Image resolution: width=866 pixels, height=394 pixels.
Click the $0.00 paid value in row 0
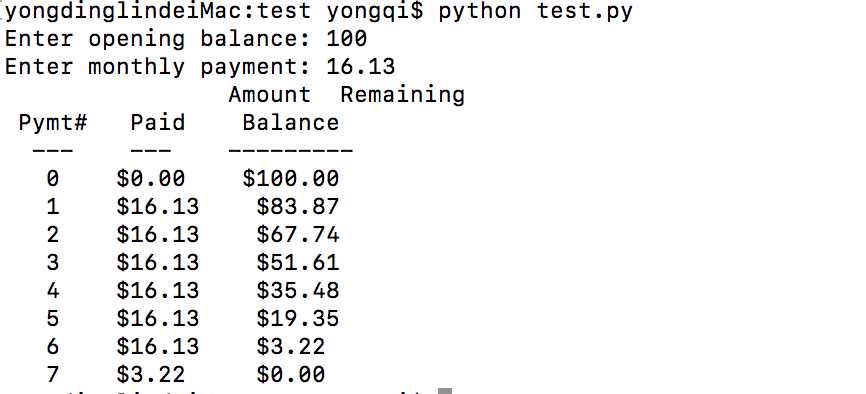click(150, 178)
